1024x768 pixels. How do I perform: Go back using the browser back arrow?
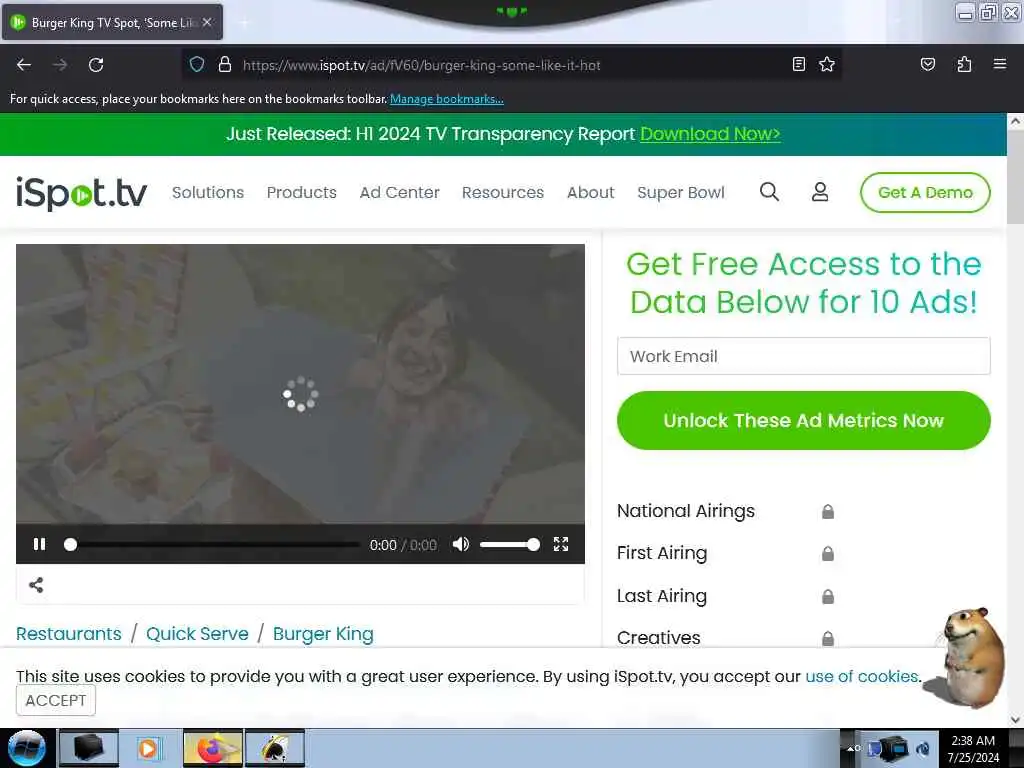tap(24, 65)
